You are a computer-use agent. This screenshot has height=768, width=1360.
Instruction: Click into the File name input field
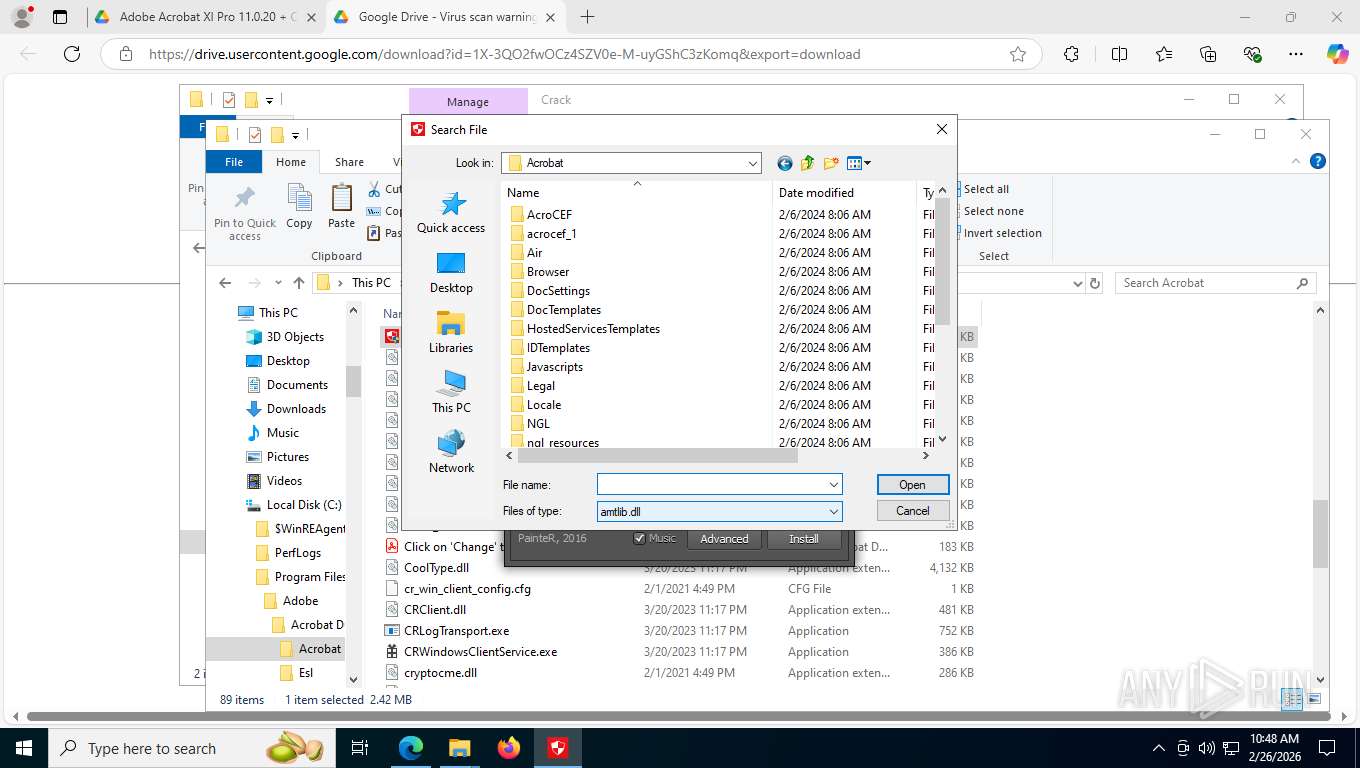(x=712, y=484)
